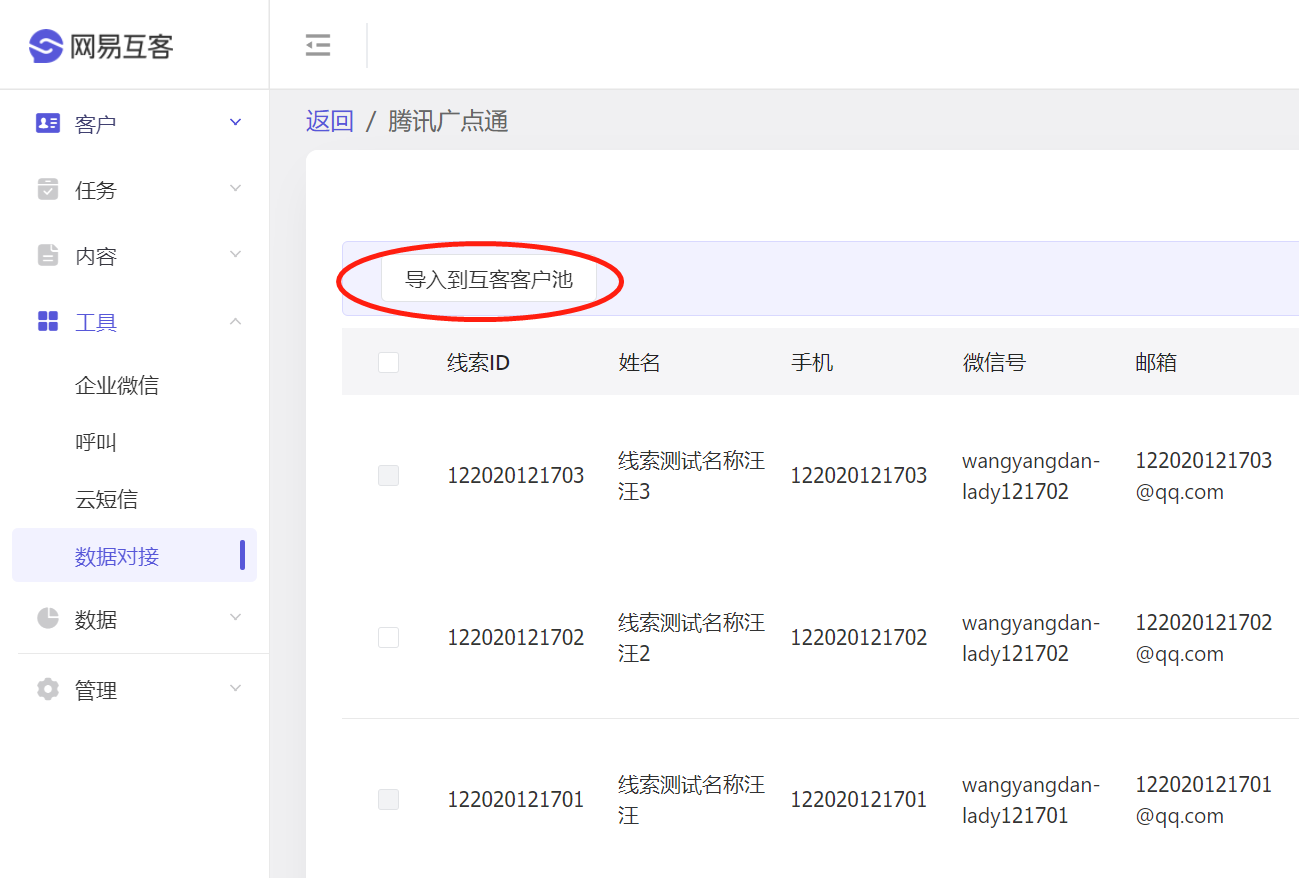This screenshot has height=878, width=1299.
Task: Click the 邮箱 column header
Action: point(1156,362)
